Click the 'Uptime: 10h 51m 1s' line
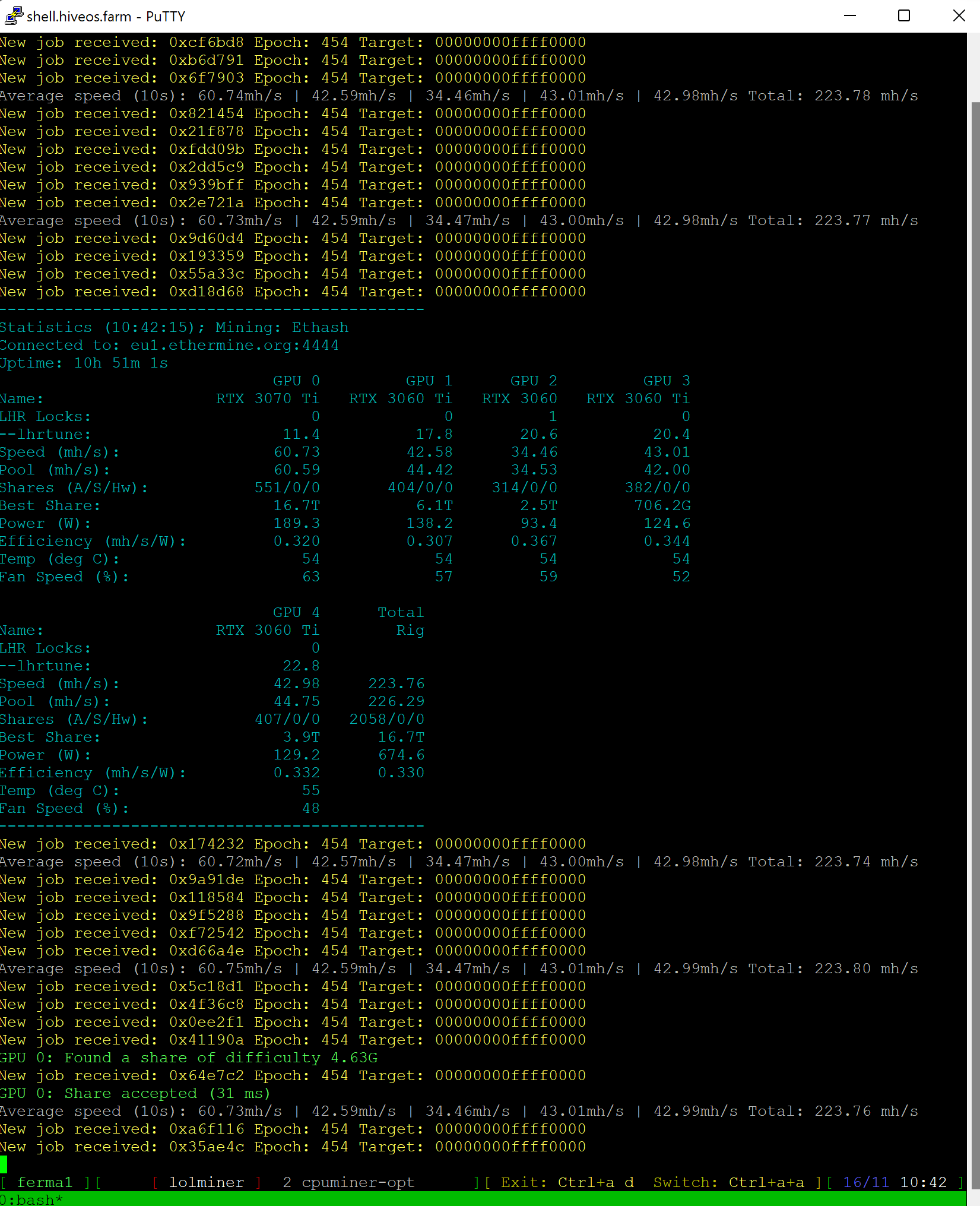This screenshot has width=980, height=1206. (84, 363)
